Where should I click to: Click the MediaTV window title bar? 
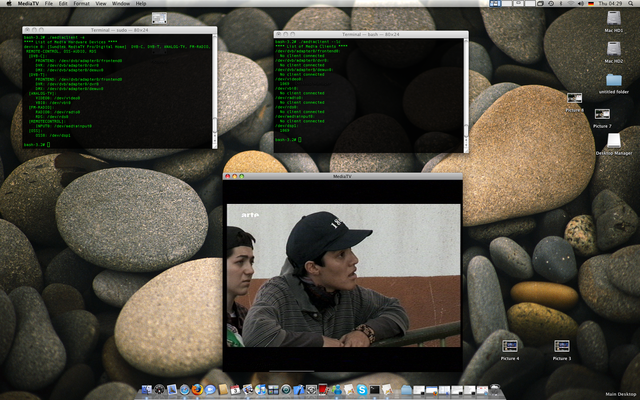click(342, 176)
